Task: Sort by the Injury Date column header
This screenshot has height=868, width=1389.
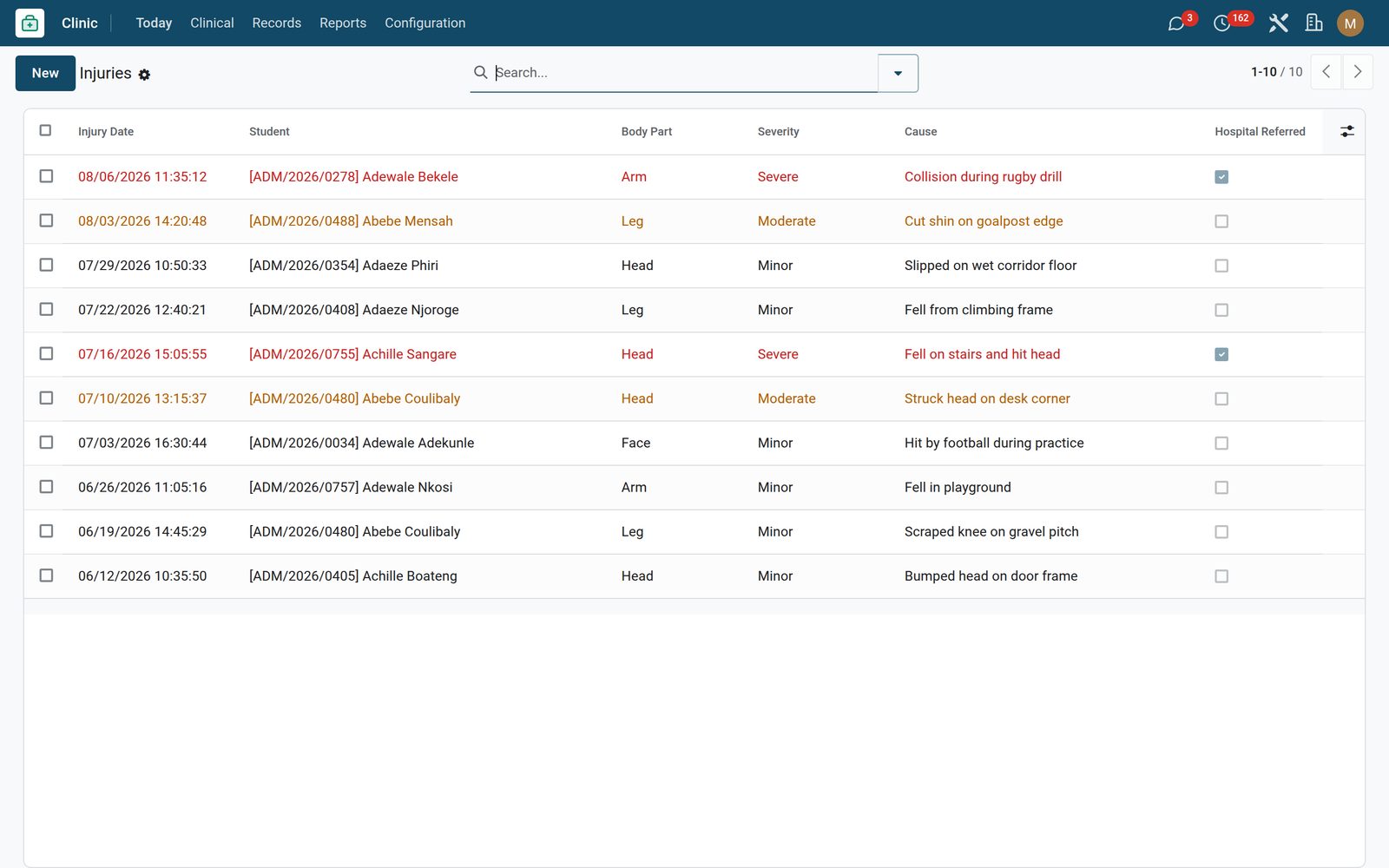Action: pyautogui.click(x=106, y=132)
